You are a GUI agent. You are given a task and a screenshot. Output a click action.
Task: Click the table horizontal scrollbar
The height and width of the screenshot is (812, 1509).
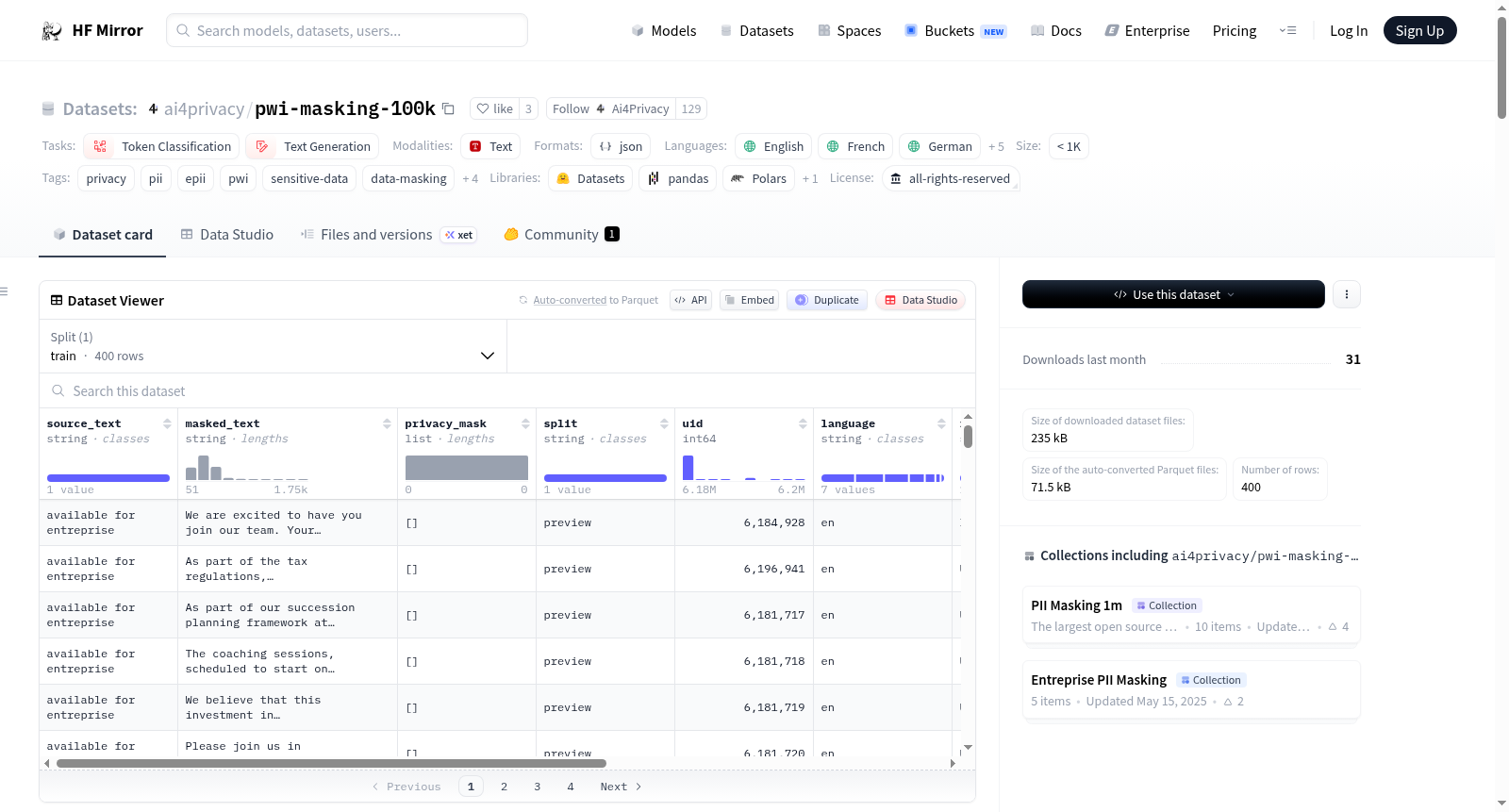tap(331, 763)
